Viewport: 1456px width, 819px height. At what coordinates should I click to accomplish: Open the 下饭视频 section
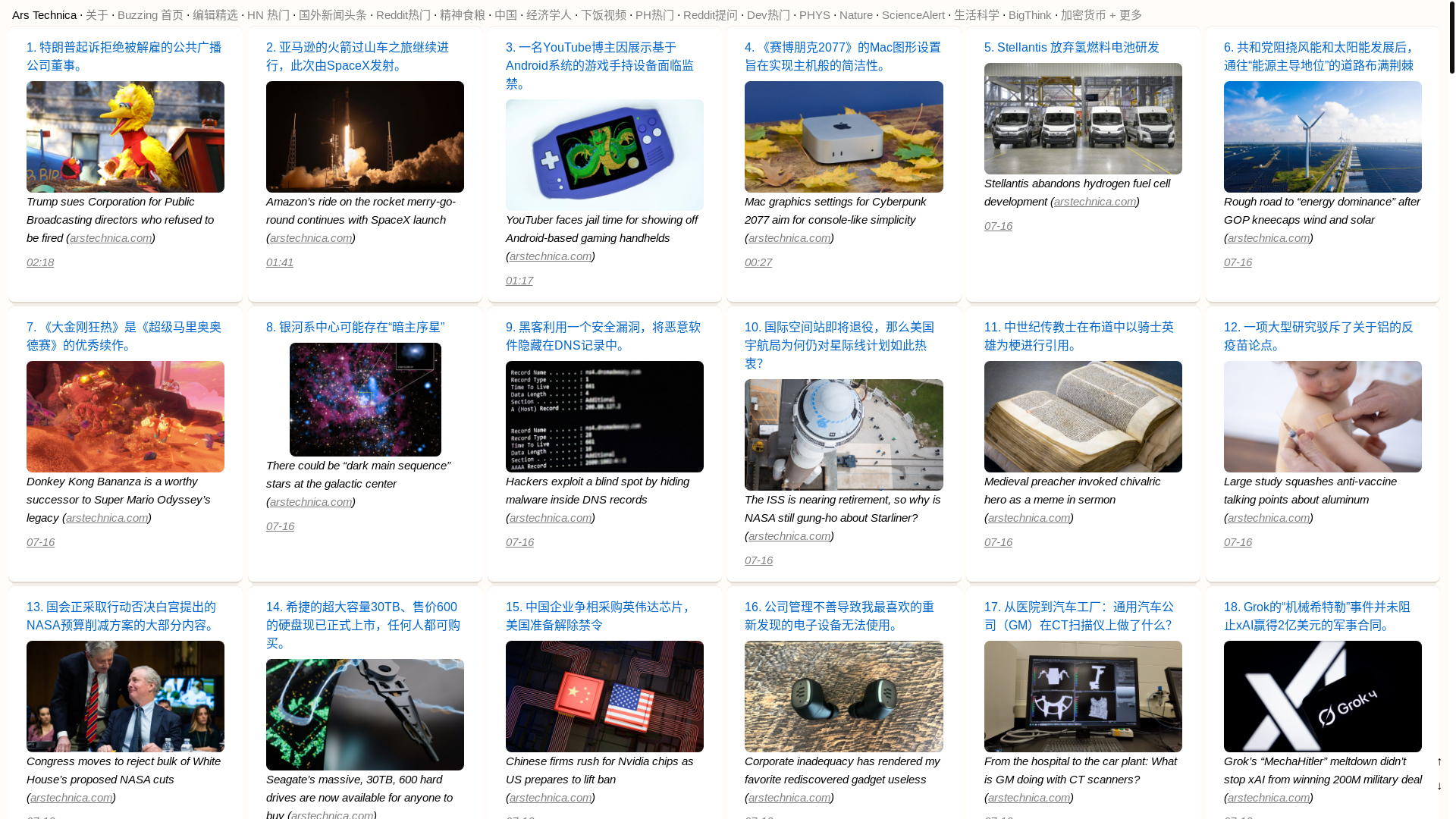tap(604, 14)
